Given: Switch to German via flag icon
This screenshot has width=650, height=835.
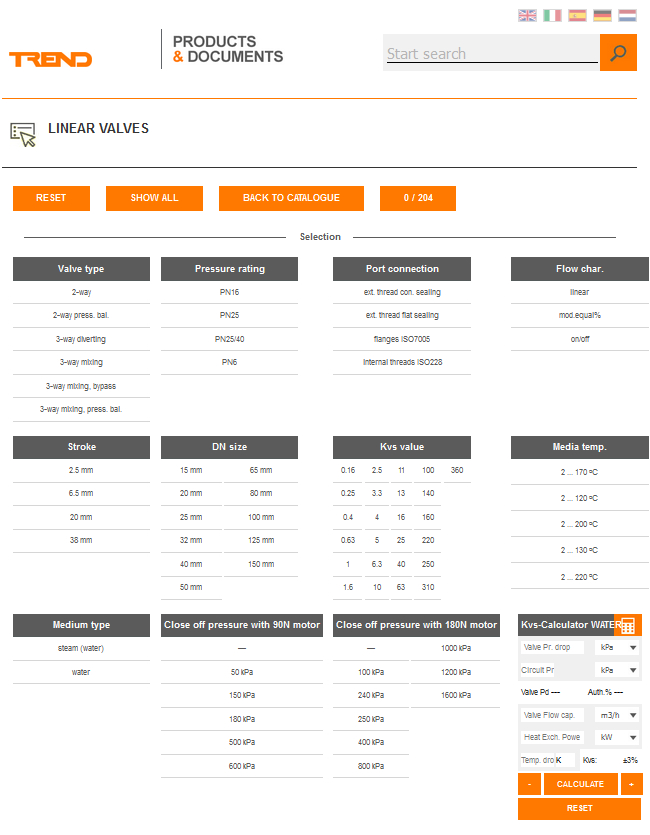Looking at the screenshot, I should tap(602, 15).
